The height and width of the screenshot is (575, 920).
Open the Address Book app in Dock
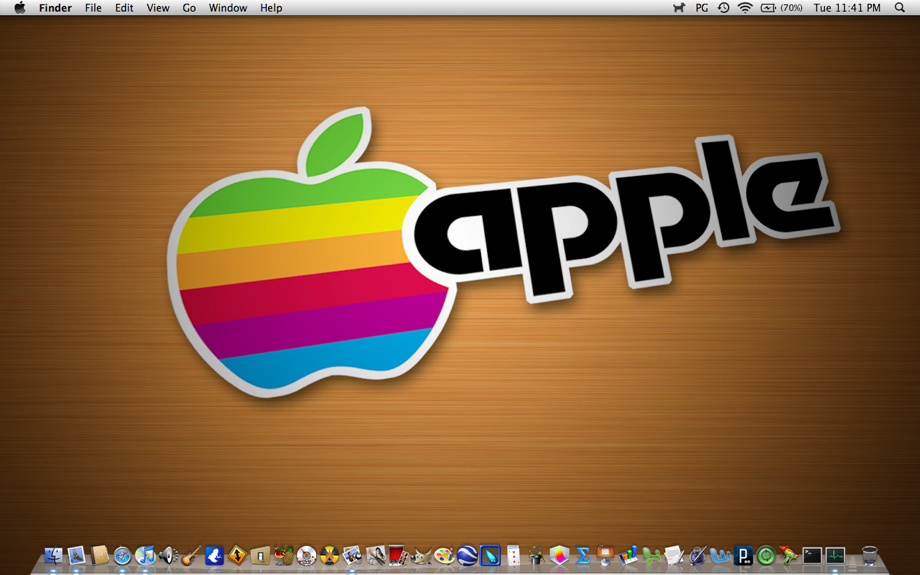click(100, 555)
